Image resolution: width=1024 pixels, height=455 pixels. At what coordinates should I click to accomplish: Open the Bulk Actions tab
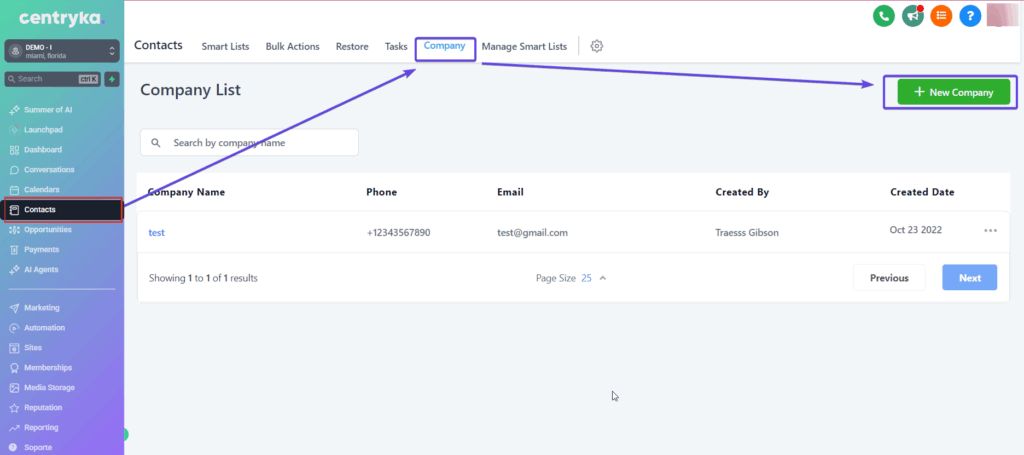pos(292,46)
